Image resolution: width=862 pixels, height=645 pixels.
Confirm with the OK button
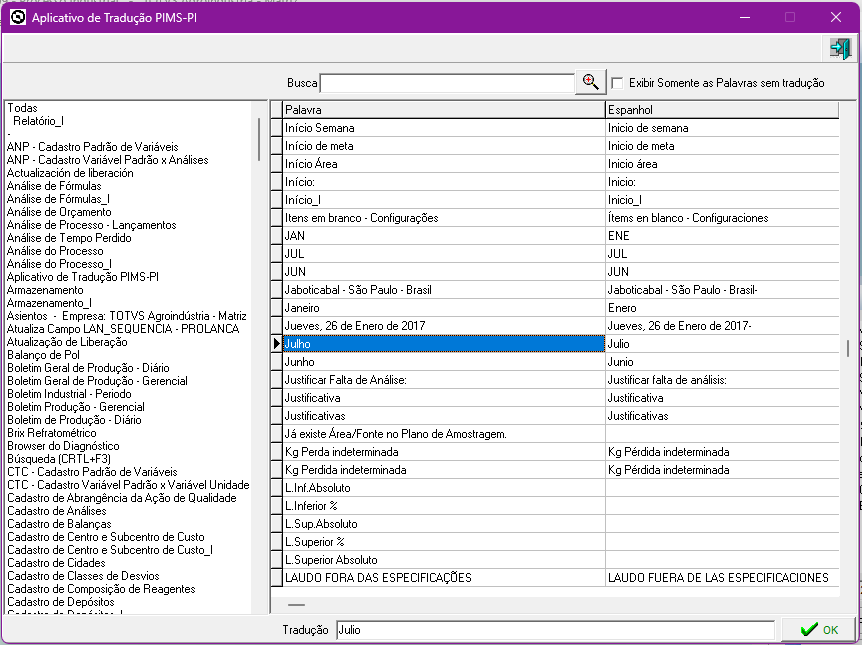pyautogui.click(x=819, y=630)
